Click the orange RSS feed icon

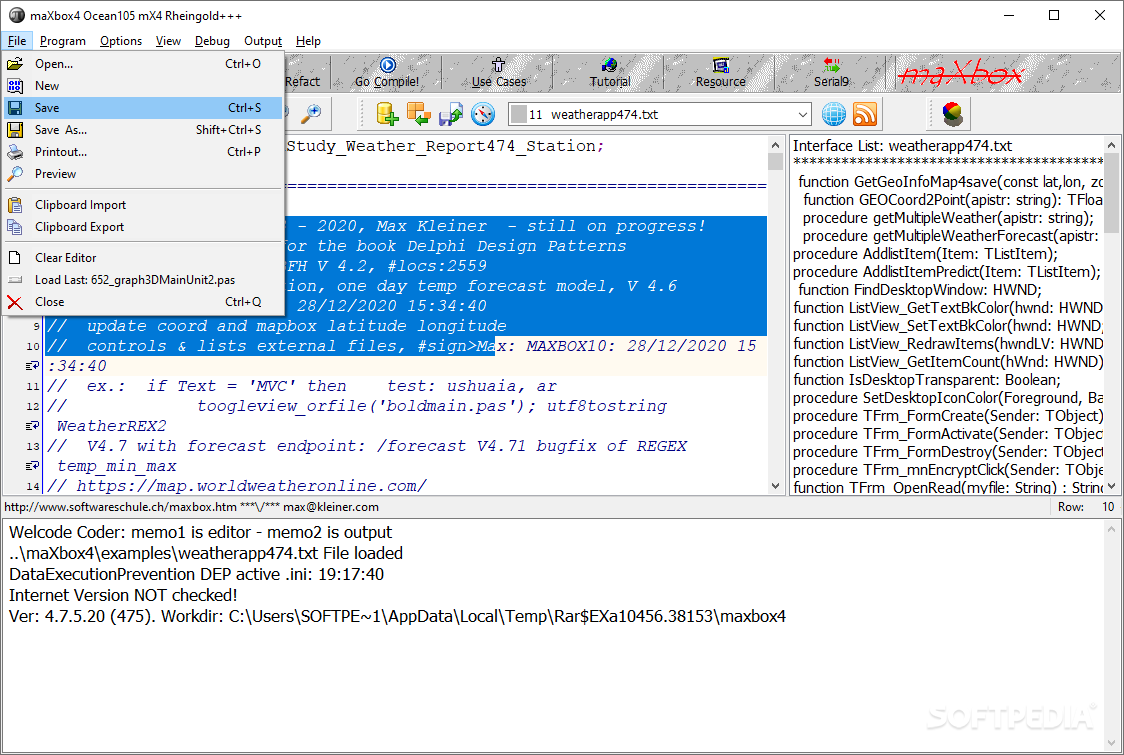coord(865,114)
